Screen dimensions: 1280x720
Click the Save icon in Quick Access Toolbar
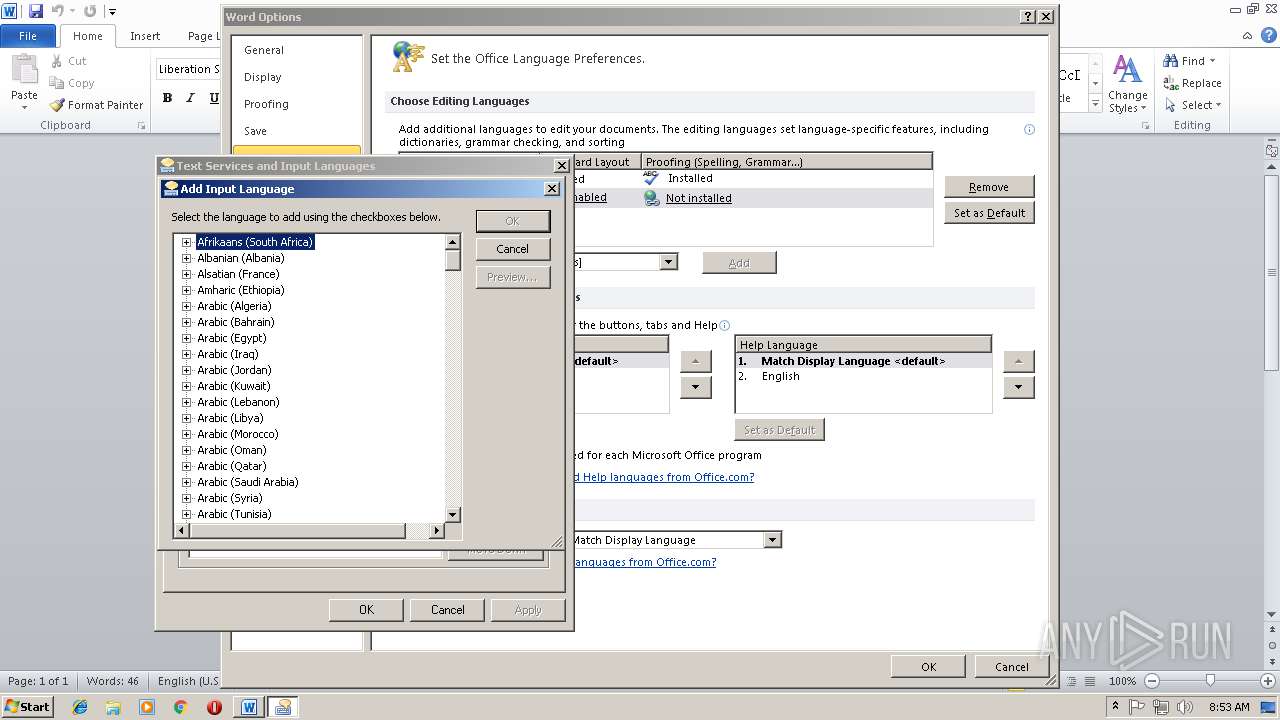(x=36, y=11)
